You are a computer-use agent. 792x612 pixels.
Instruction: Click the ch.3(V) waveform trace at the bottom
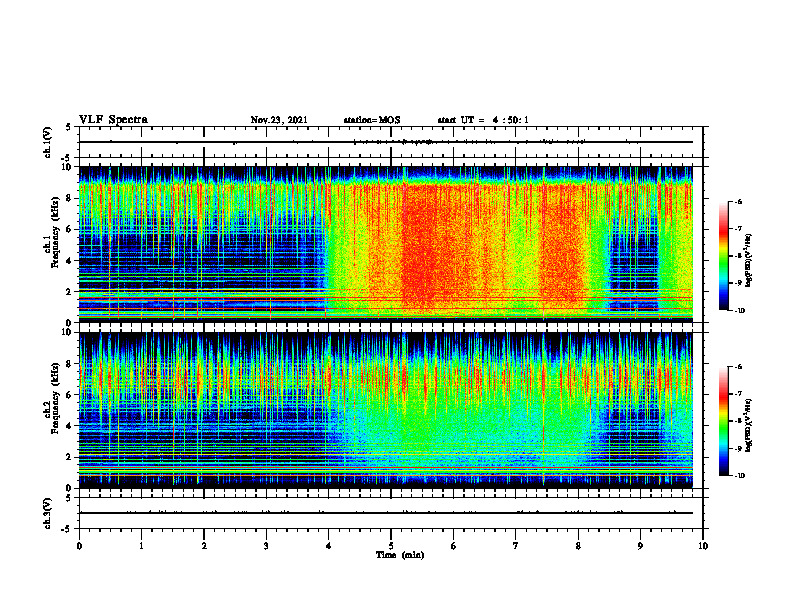[386, 513]
